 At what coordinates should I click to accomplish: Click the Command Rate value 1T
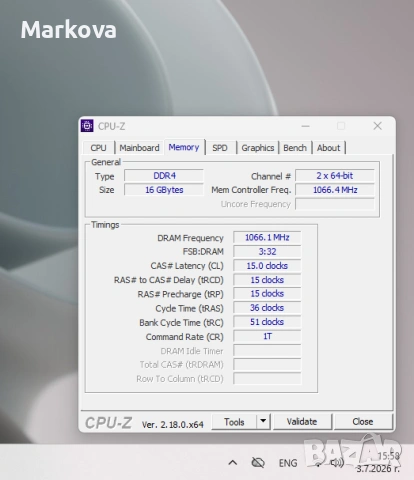267,336
